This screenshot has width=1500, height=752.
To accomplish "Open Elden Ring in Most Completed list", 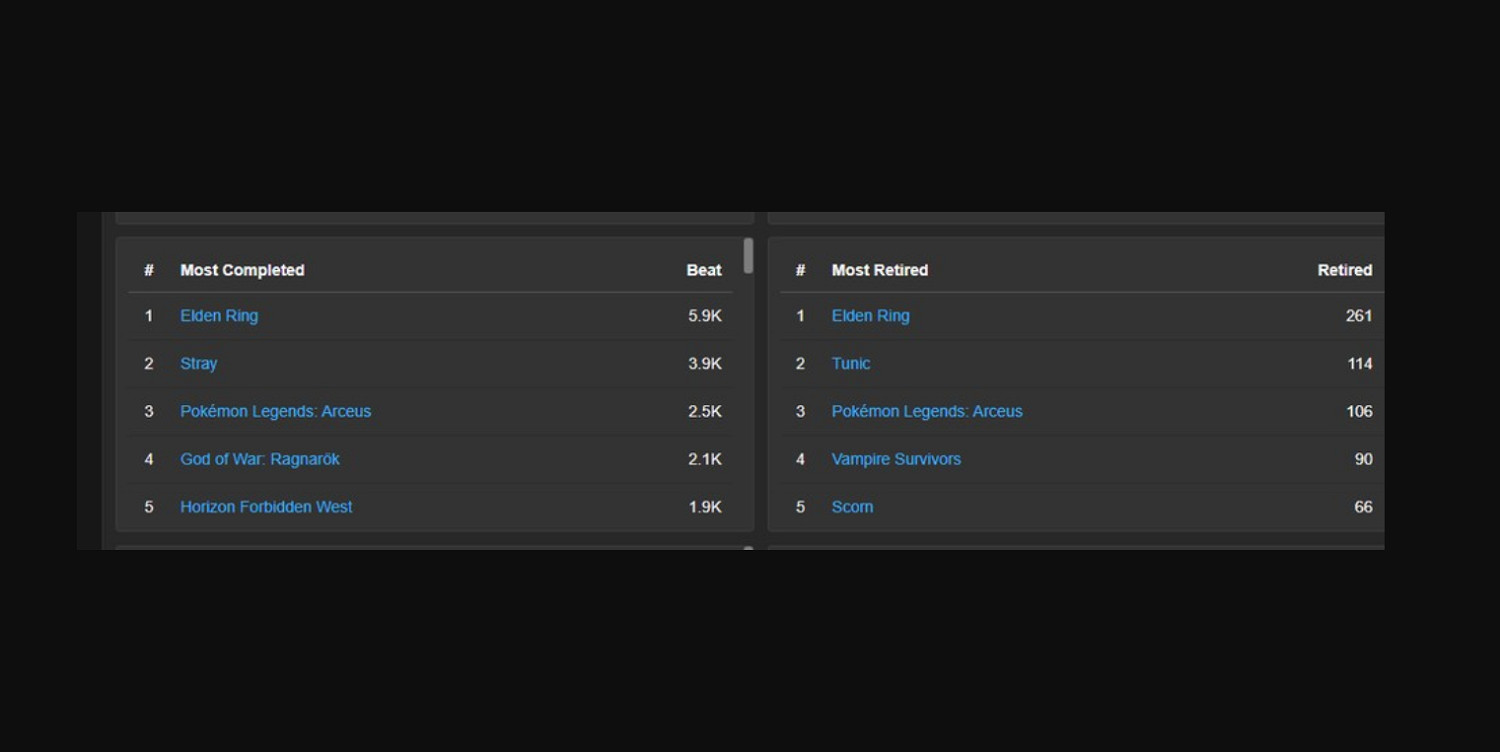I will pos(219,316).
